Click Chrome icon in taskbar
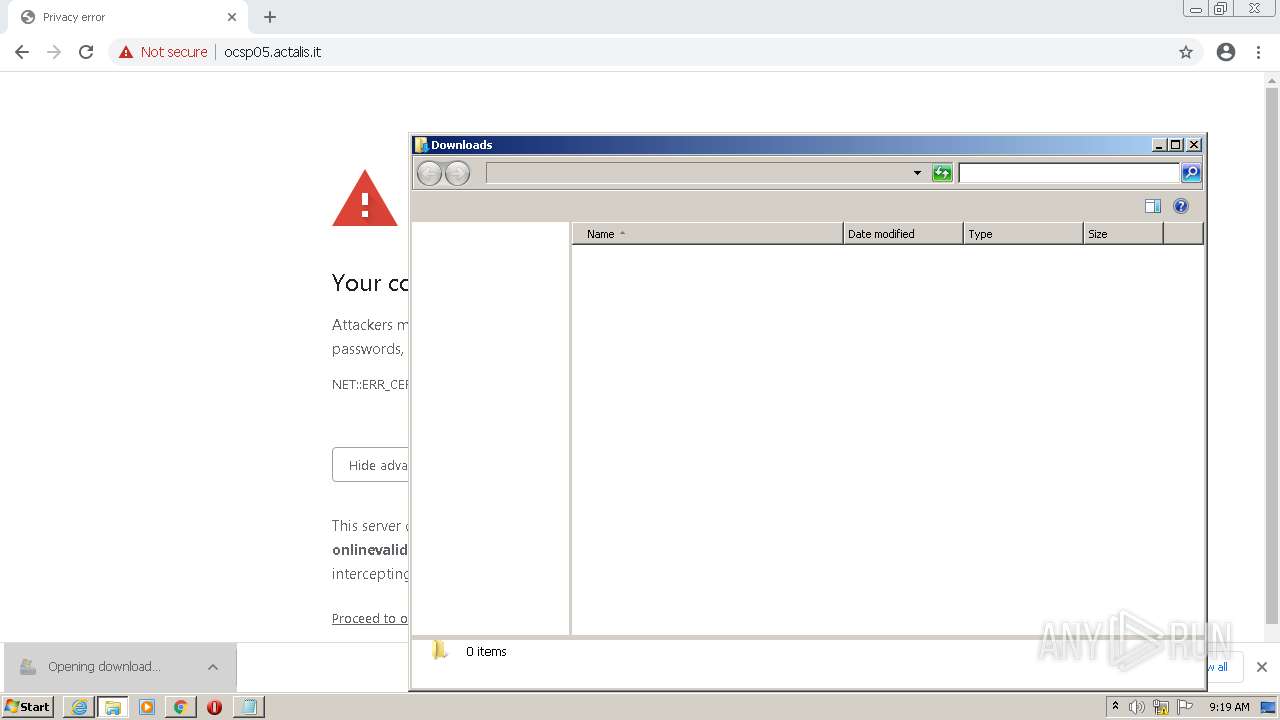 (x=180, y=707)
